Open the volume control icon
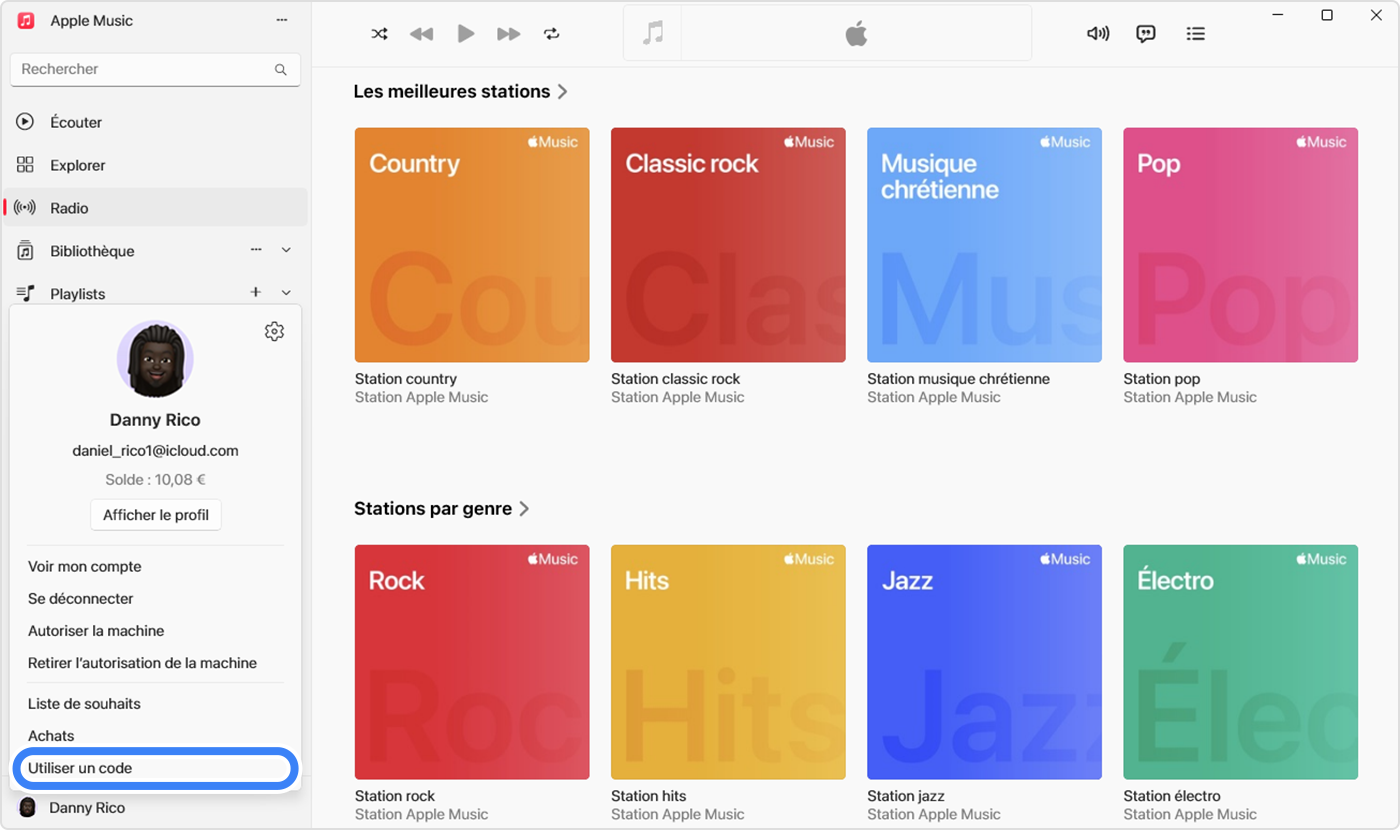Screen dimensions: 1400x830 click(x=1097, y=33)
